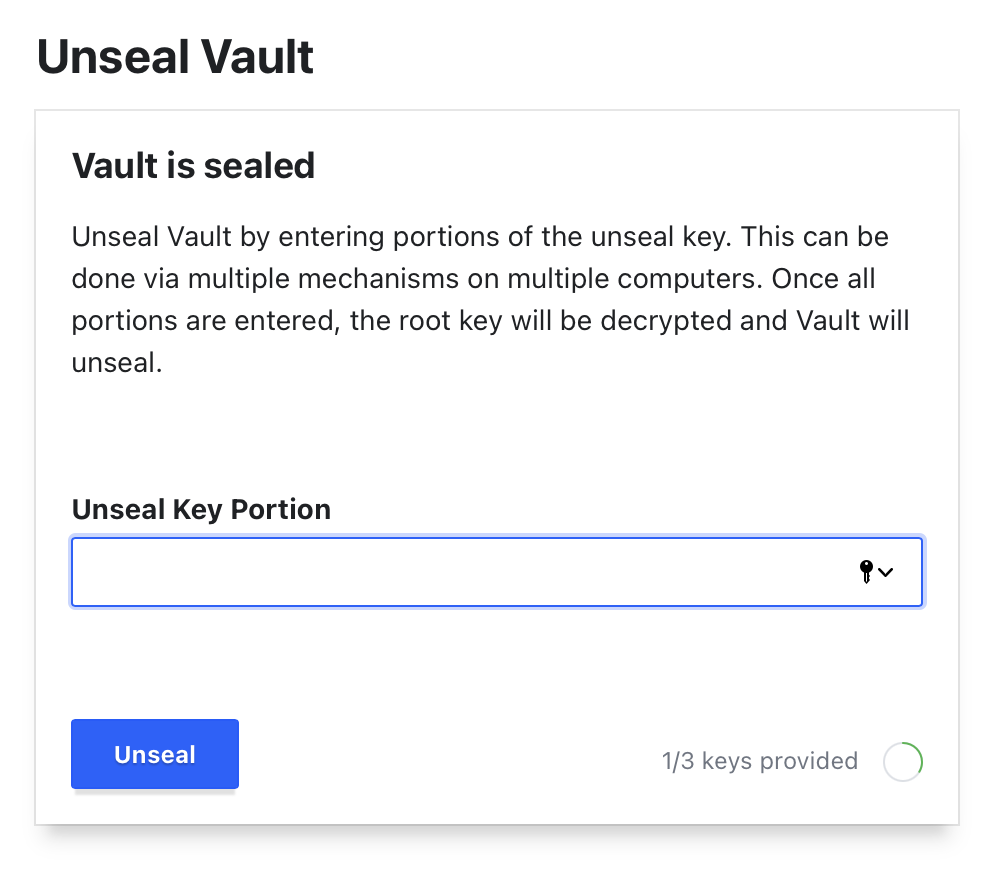Click the key icon in the input field

tap(866, 572)
